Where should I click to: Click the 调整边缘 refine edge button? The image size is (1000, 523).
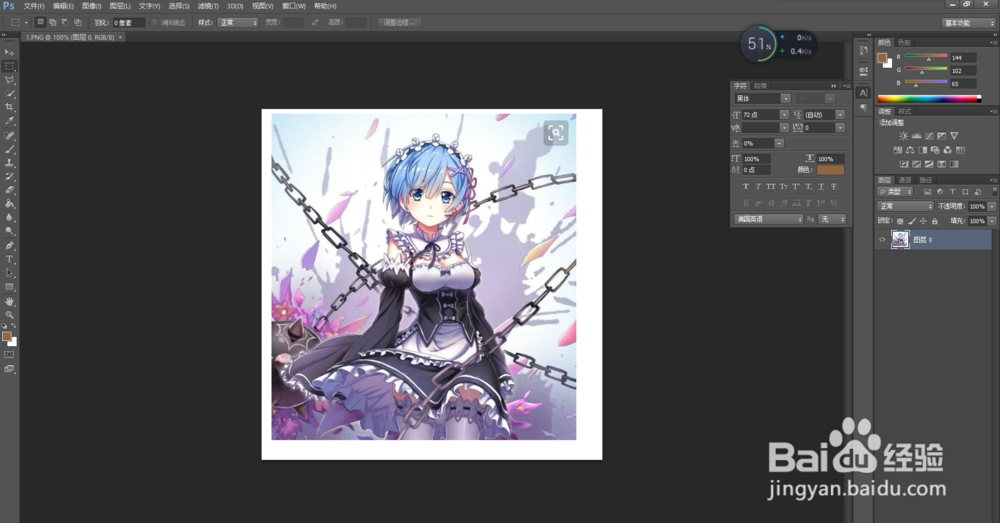(399, 22)
